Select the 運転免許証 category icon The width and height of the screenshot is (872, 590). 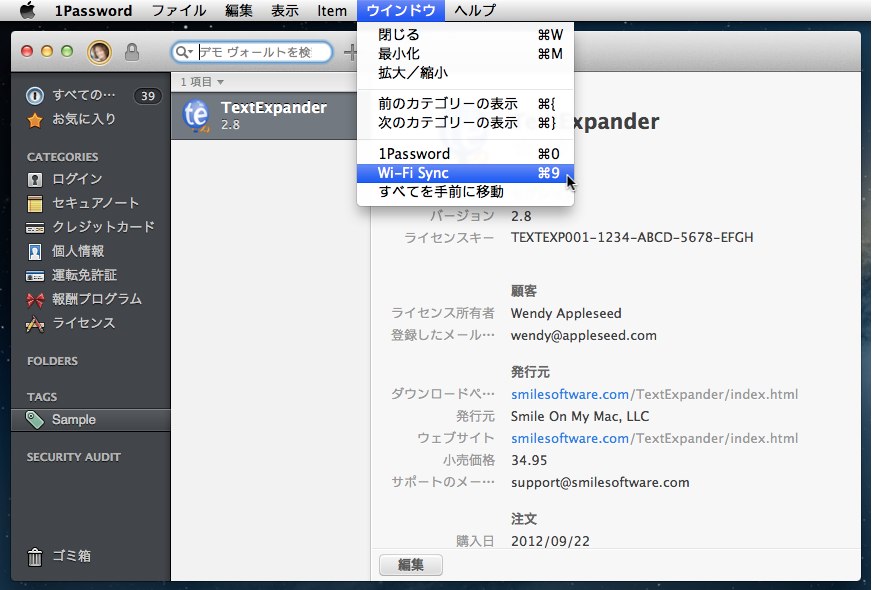[x=34, y=276]
